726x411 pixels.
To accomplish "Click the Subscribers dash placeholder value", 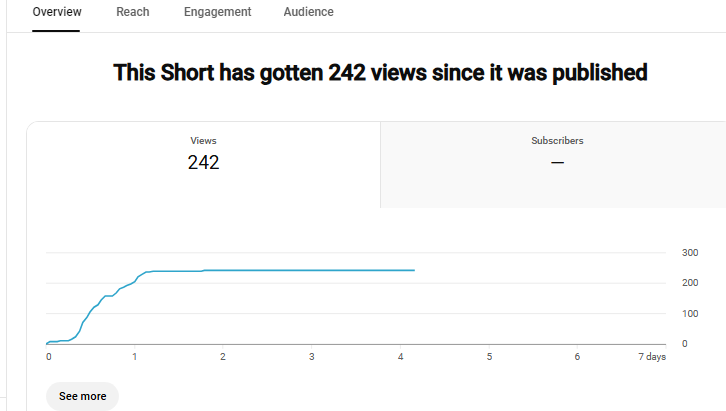I will pos(557,162).
